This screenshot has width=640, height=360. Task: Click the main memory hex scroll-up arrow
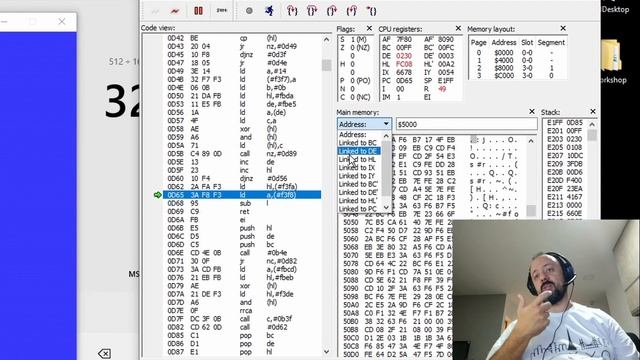[531, 141]
